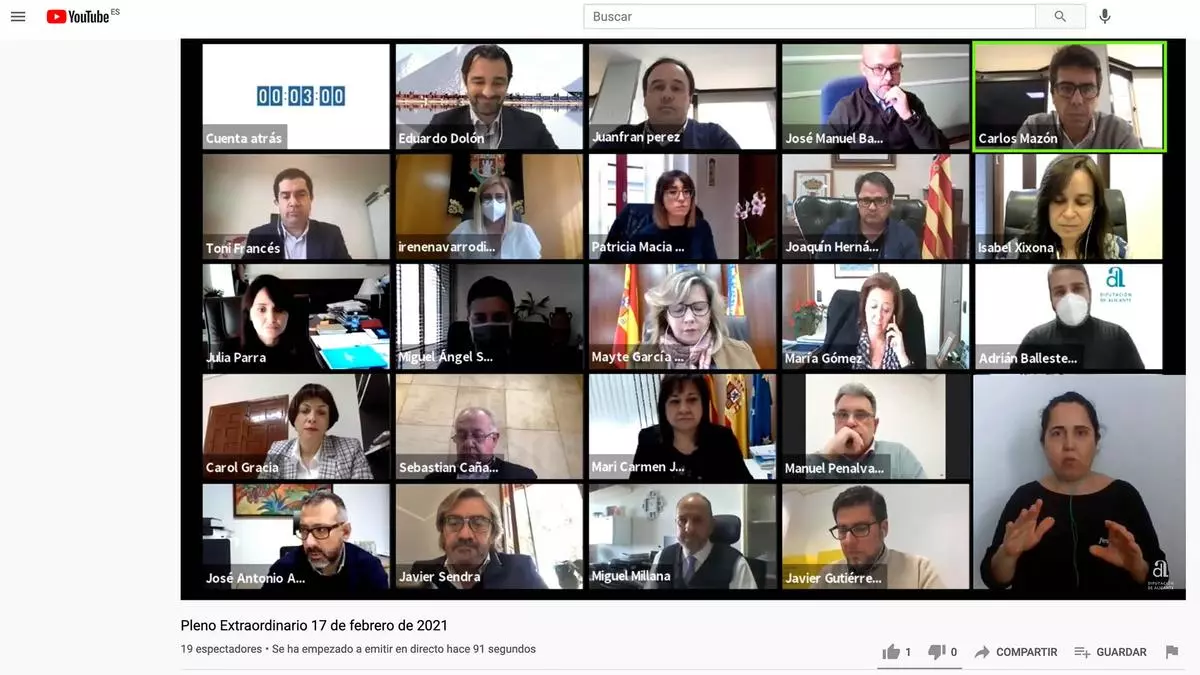The height and width of the screenshot is (675, 1200).
Task: Save video with the GUARDAR button
Action: 1110,652
